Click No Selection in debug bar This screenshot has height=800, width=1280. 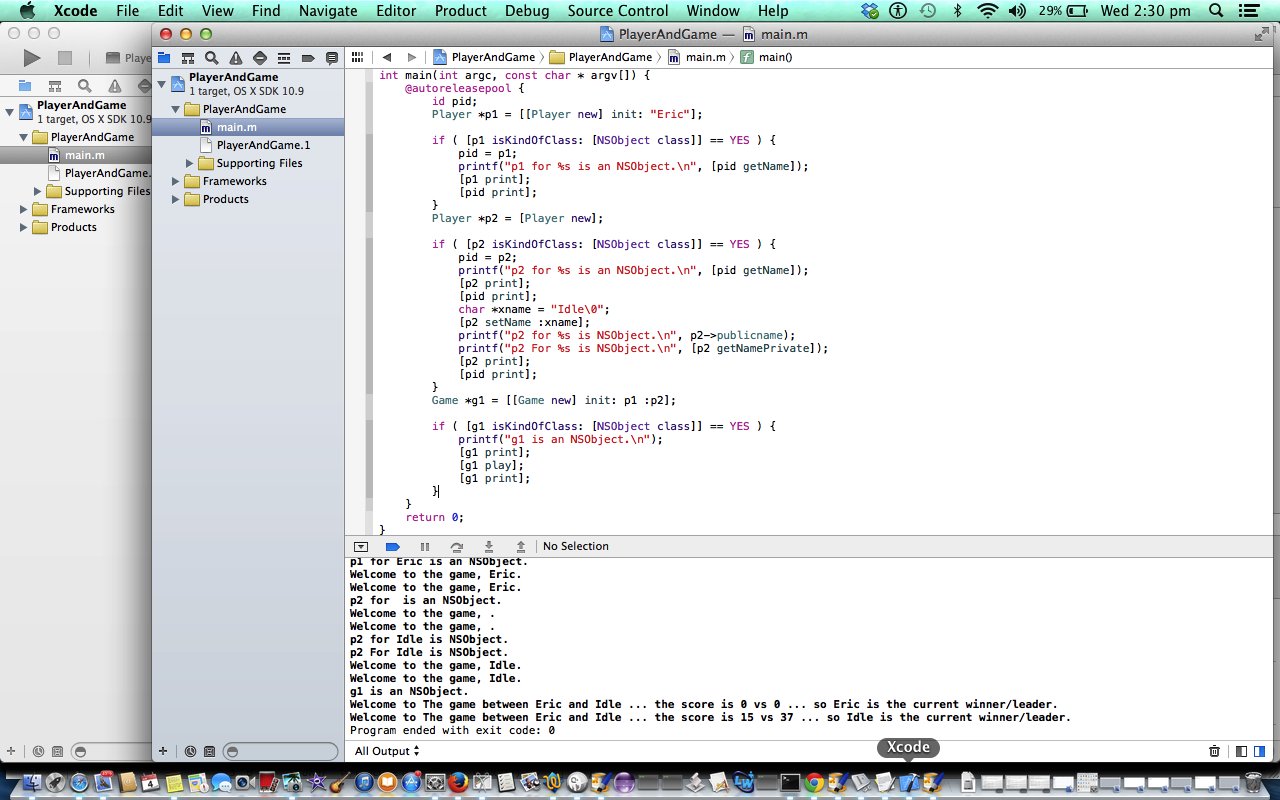point(575,546)
